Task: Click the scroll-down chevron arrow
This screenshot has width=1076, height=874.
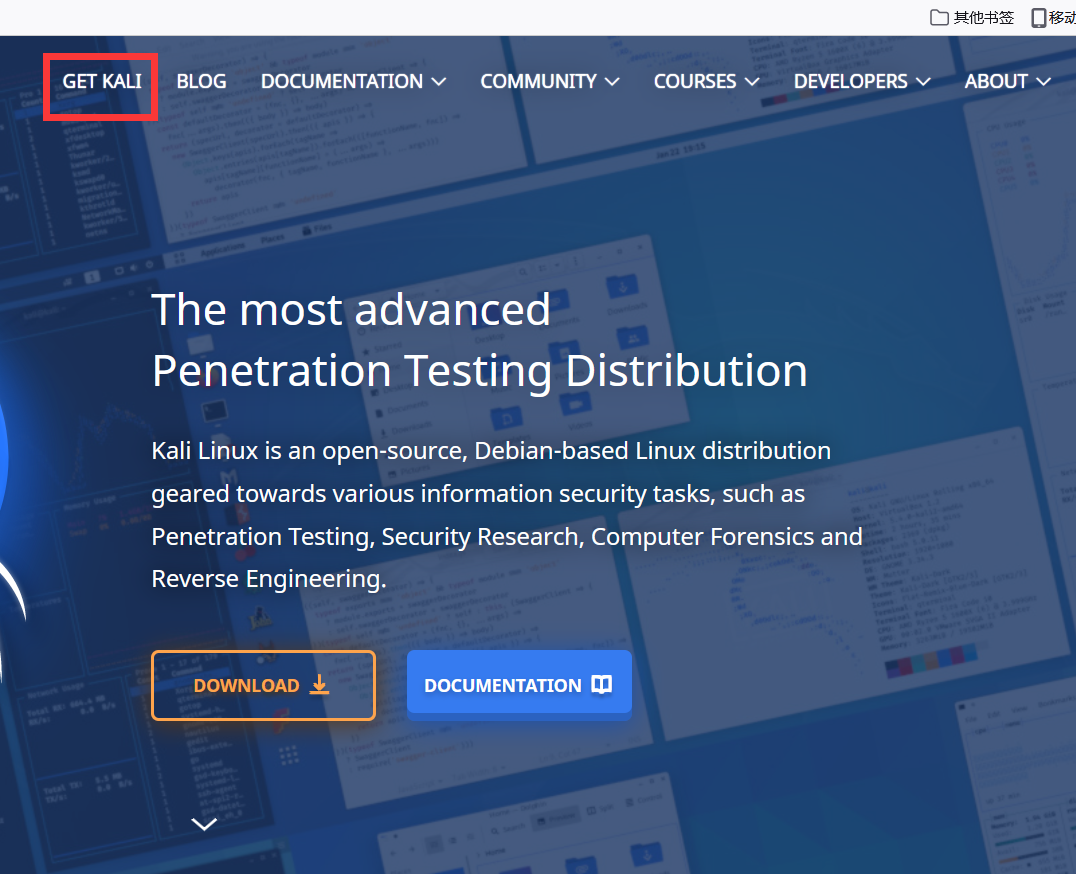Action: (204, 823)
